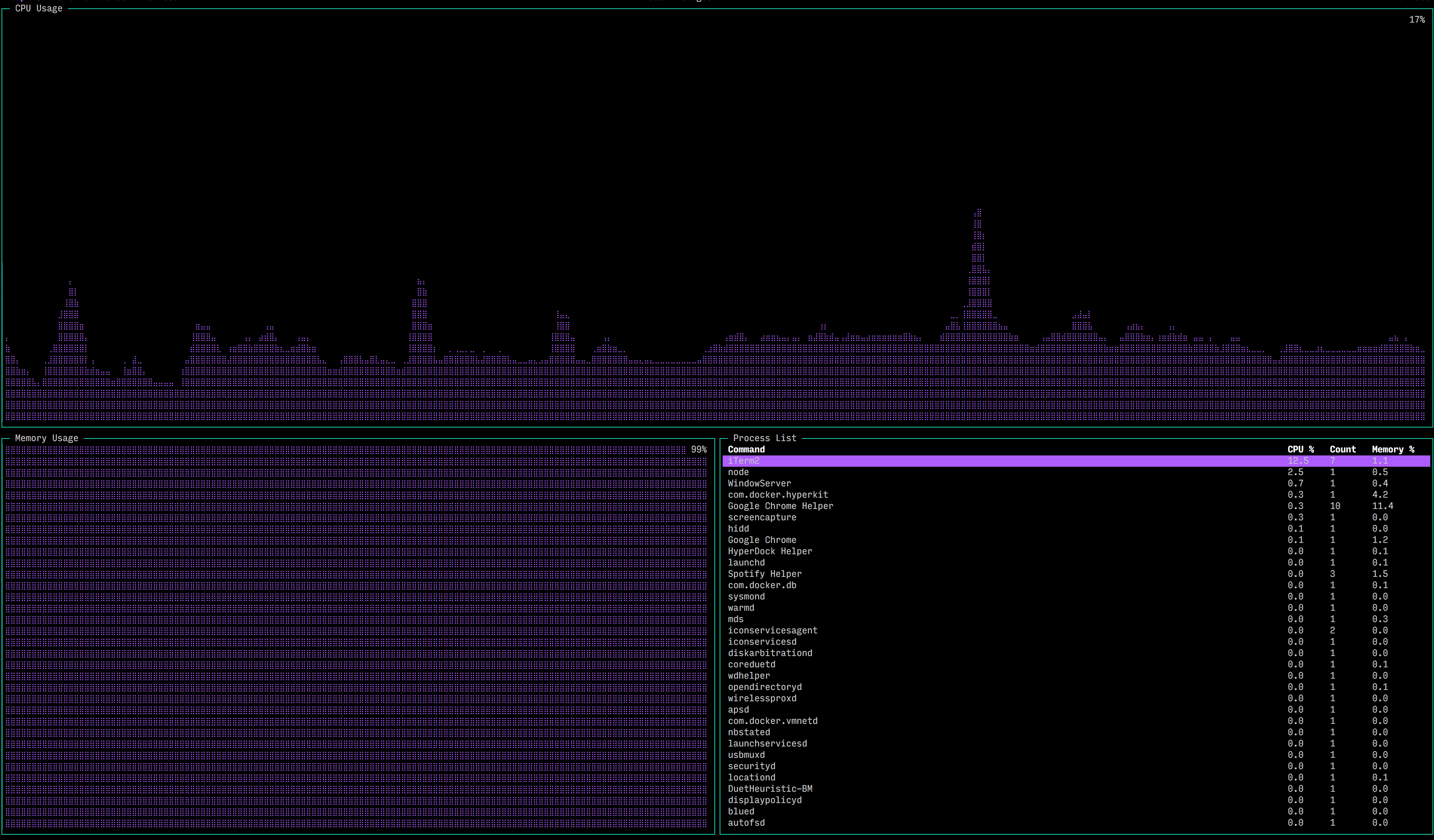Viewport: 1434px width, 840px height.
Task: Select the com.docker.db process
Action: pyautogui.click(x=1076, y=585)
